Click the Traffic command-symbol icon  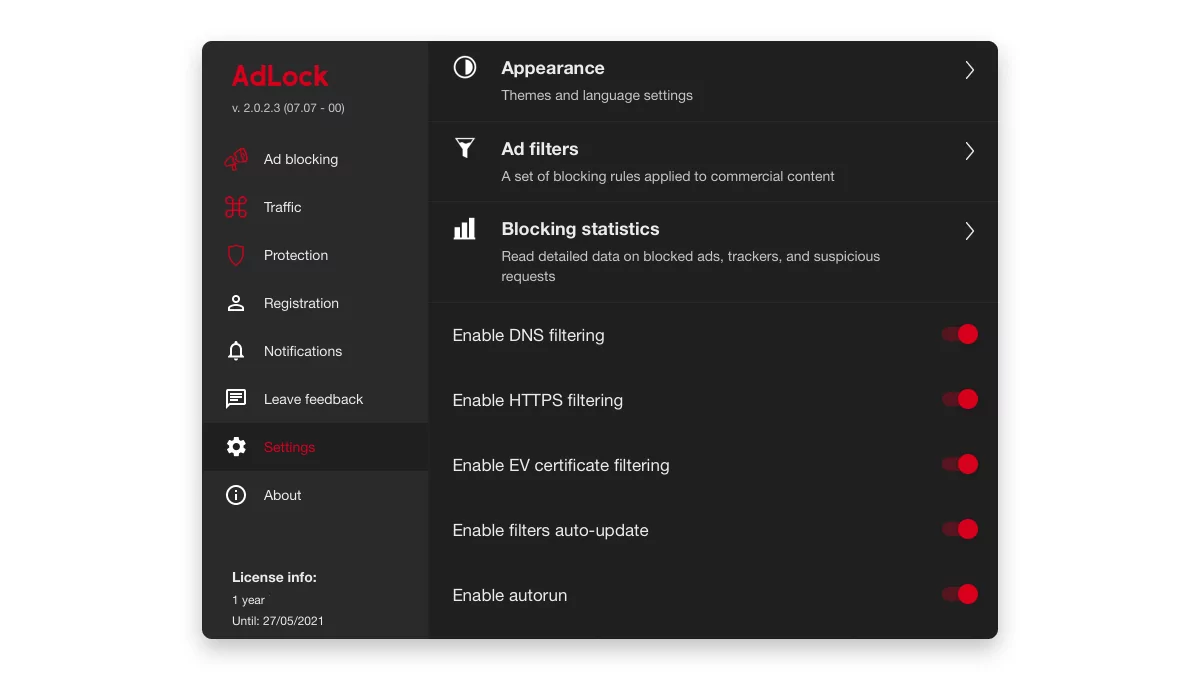(x=236, y=207)
